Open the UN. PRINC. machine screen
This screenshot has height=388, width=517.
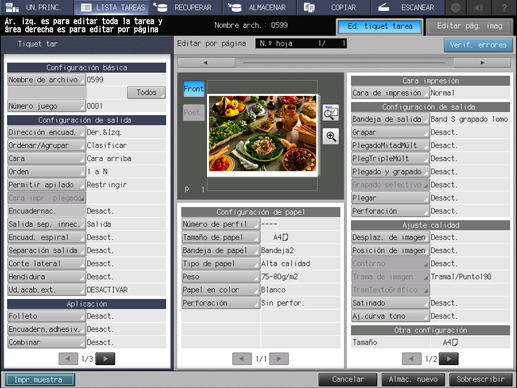pos(37,7)
